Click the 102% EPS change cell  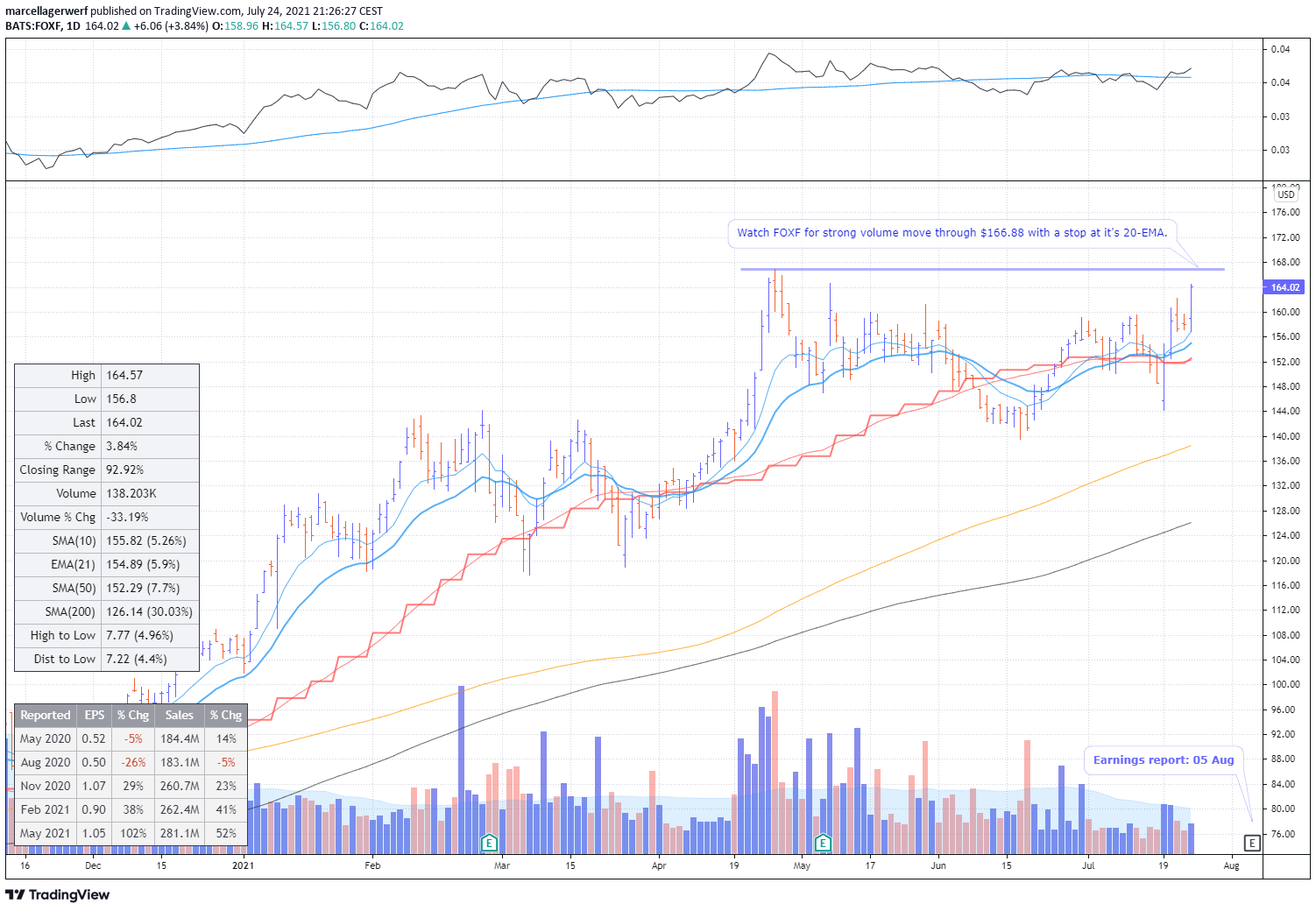tap(133, 833)
